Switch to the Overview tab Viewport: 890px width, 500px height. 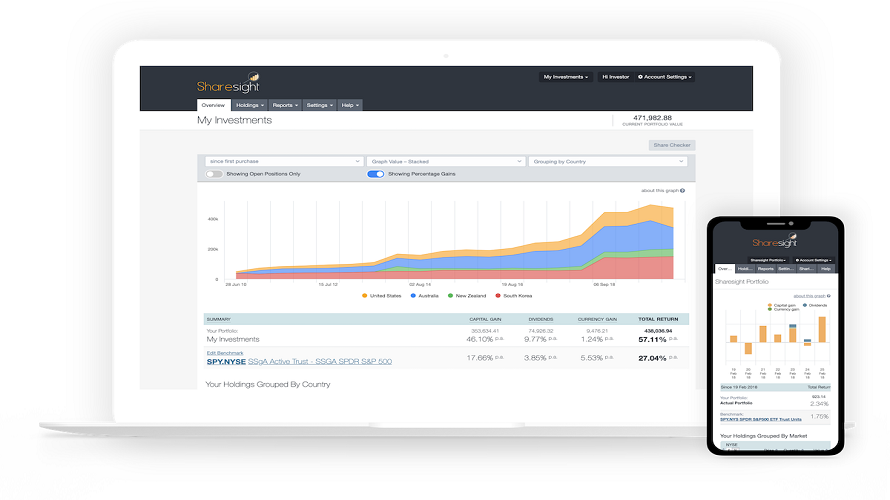click(x=213, y=105)
